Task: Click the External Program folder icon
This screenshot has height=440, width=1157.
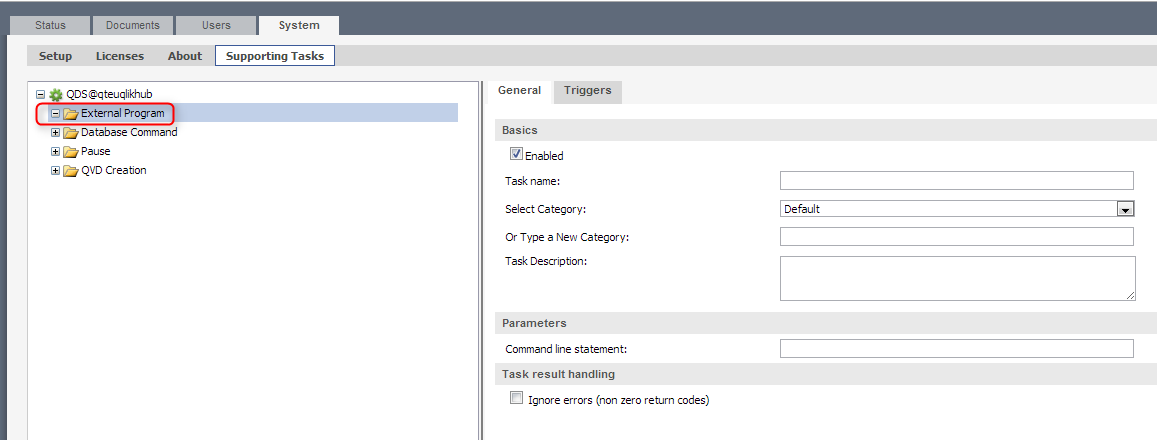Action: click(x=71, y=114)
